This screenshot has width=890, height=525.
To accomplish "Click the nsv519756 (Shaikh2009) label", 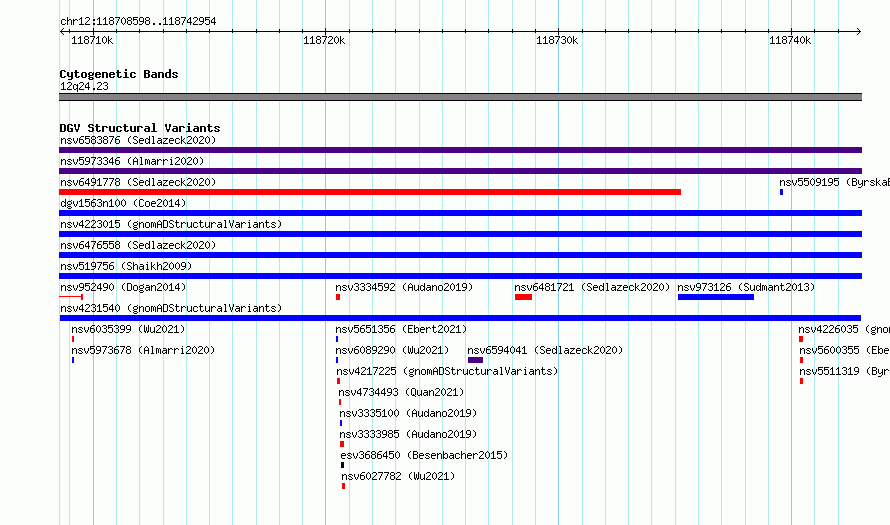I will [x=126, y=266].
